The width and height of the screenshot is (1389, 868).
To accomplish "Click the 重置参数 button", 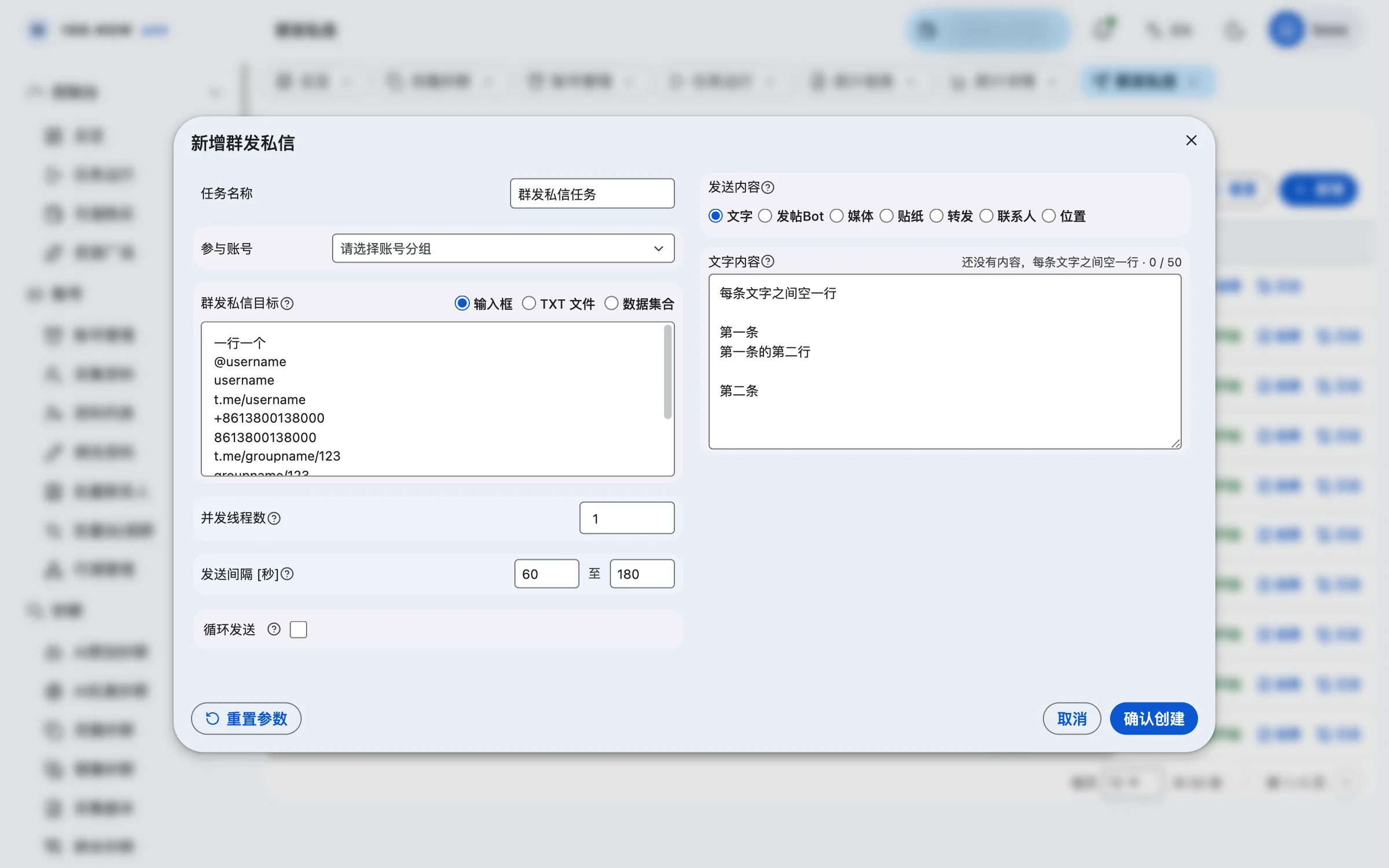I will [x=246, y=718].
